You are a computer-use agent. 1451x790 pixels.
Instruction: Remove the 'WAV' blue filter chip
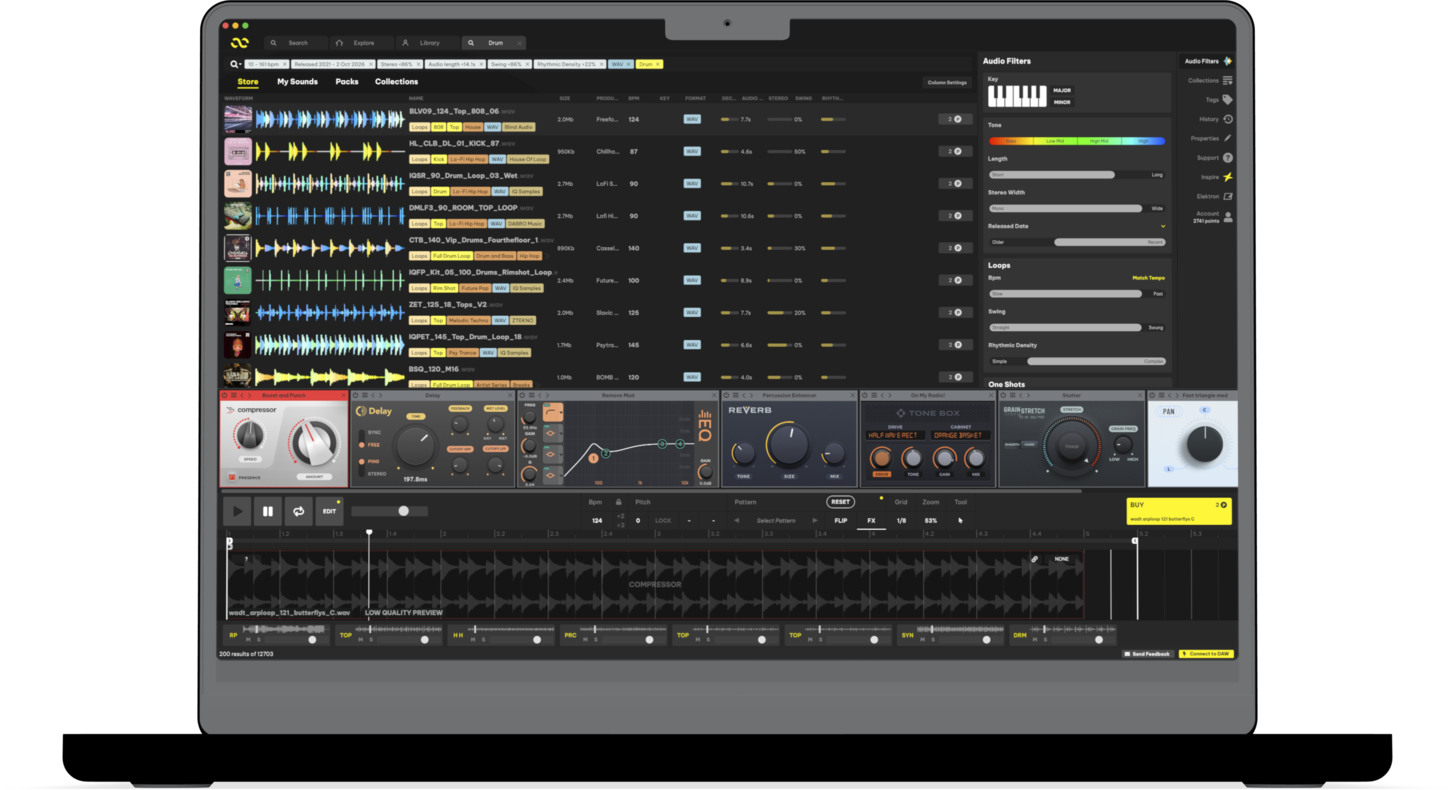(x=628, y=64)
